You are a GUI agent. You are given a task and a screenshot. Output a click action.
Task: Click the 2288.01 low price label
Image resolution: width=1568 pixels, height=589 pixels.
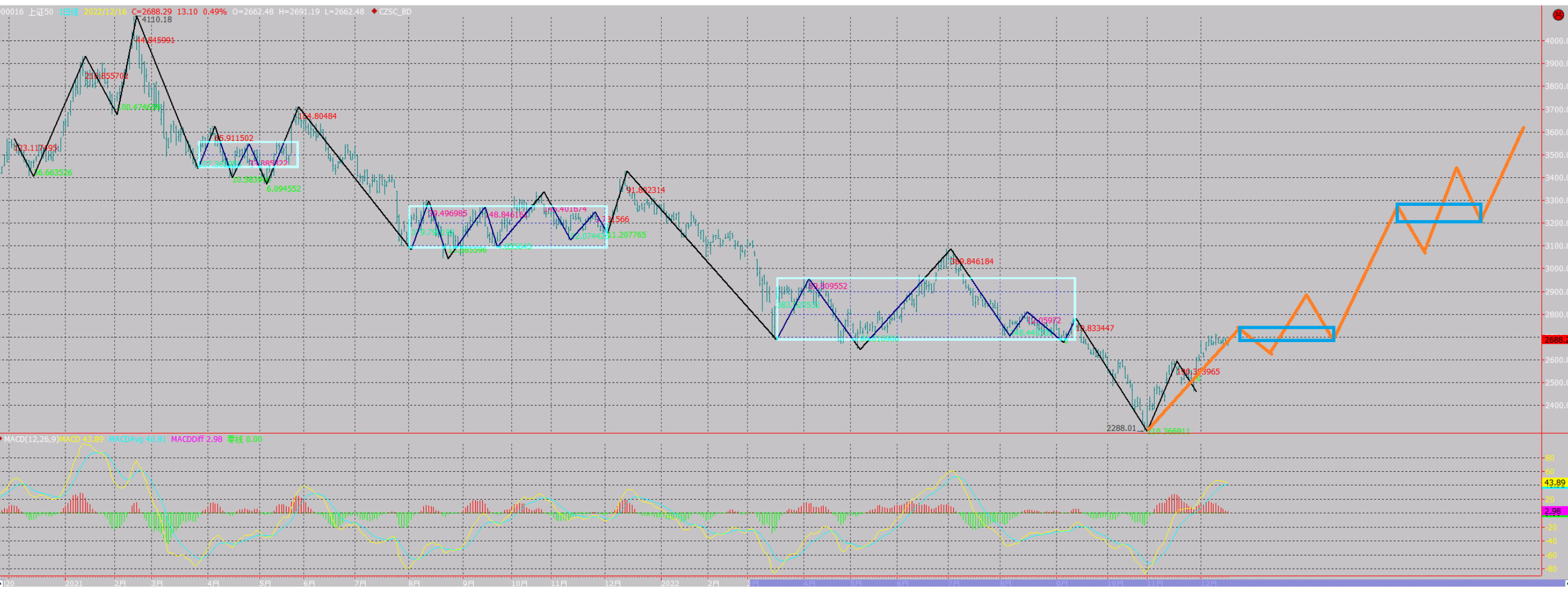pos(1121,428)
